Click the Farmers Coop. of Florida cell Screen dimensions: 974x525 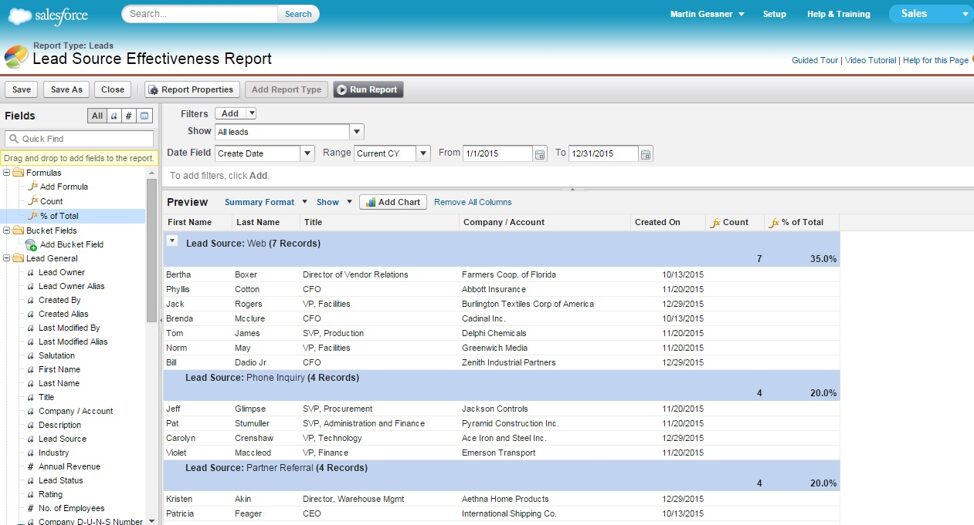[509, 275]
